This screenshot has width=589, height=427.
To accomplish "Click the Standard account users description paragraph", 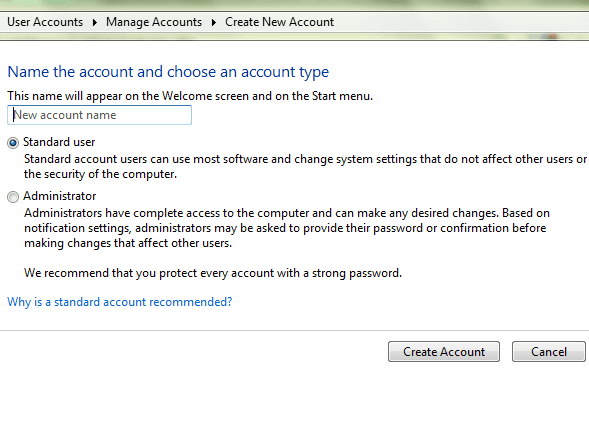I will point(305,166).
